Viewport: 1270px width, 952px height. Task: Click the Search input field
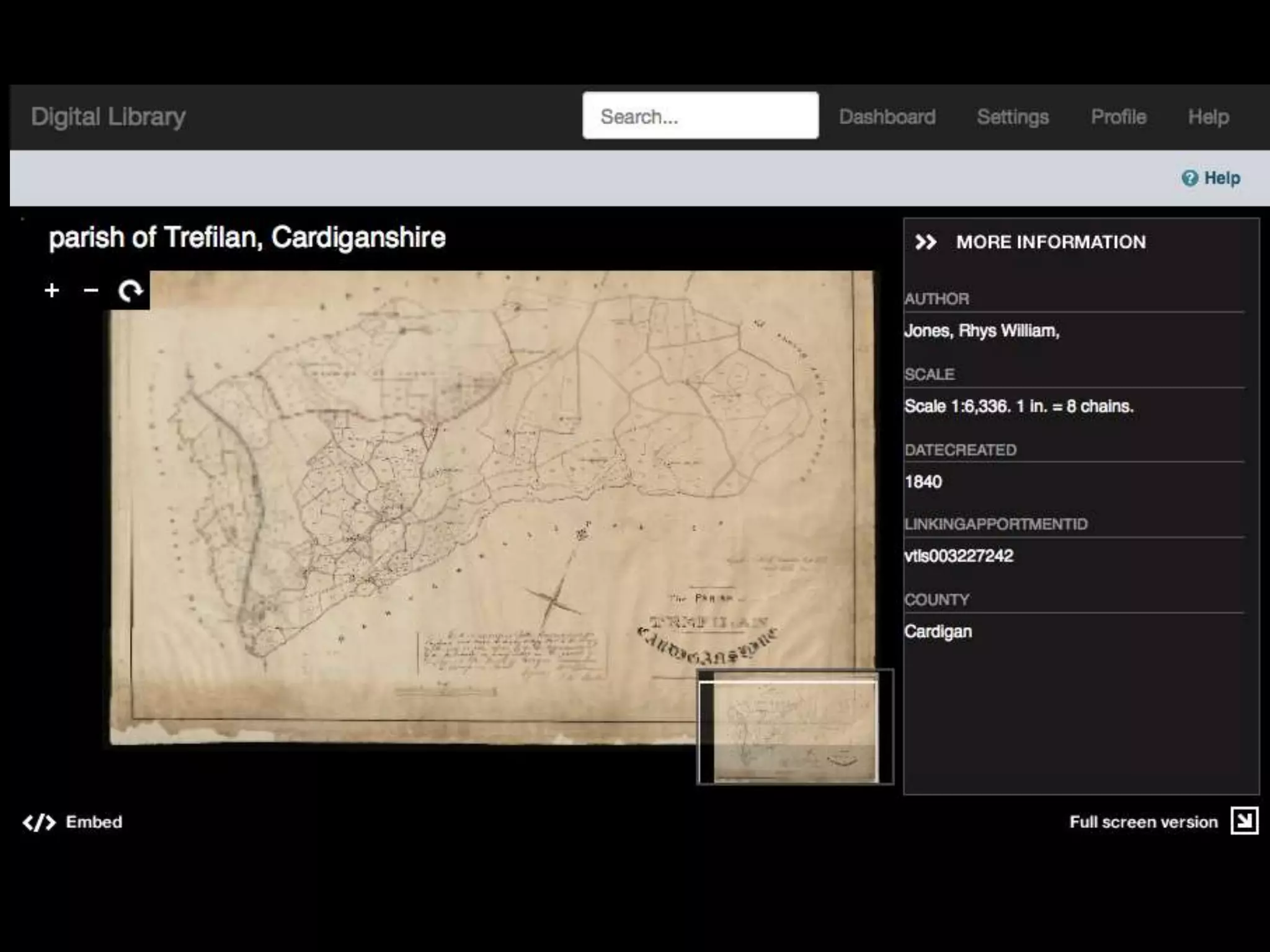coord(701,116)
